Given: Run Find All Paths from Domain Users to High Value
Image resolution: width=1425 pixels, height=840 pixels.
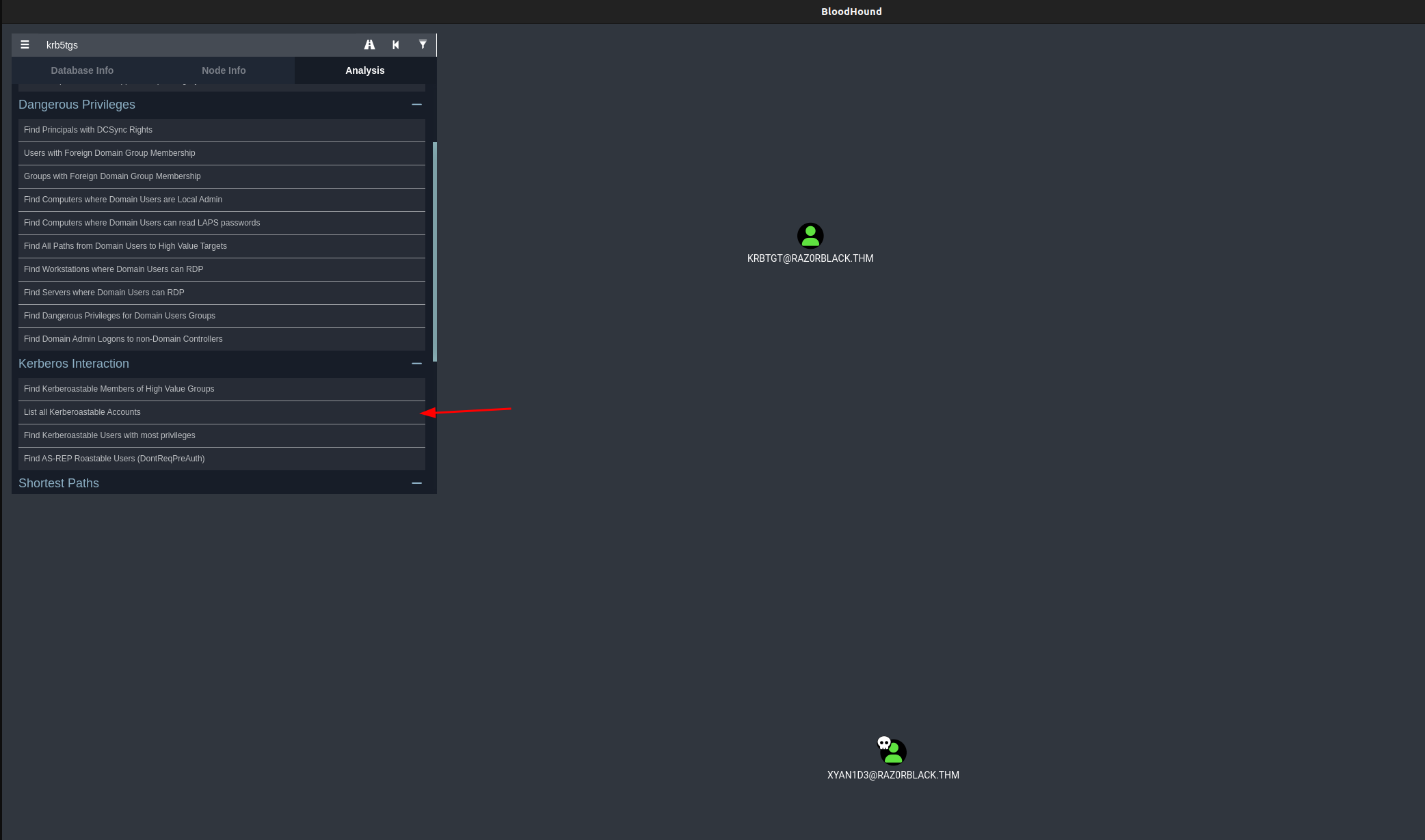Looking at the screenshot, I should tap(222, 246).
